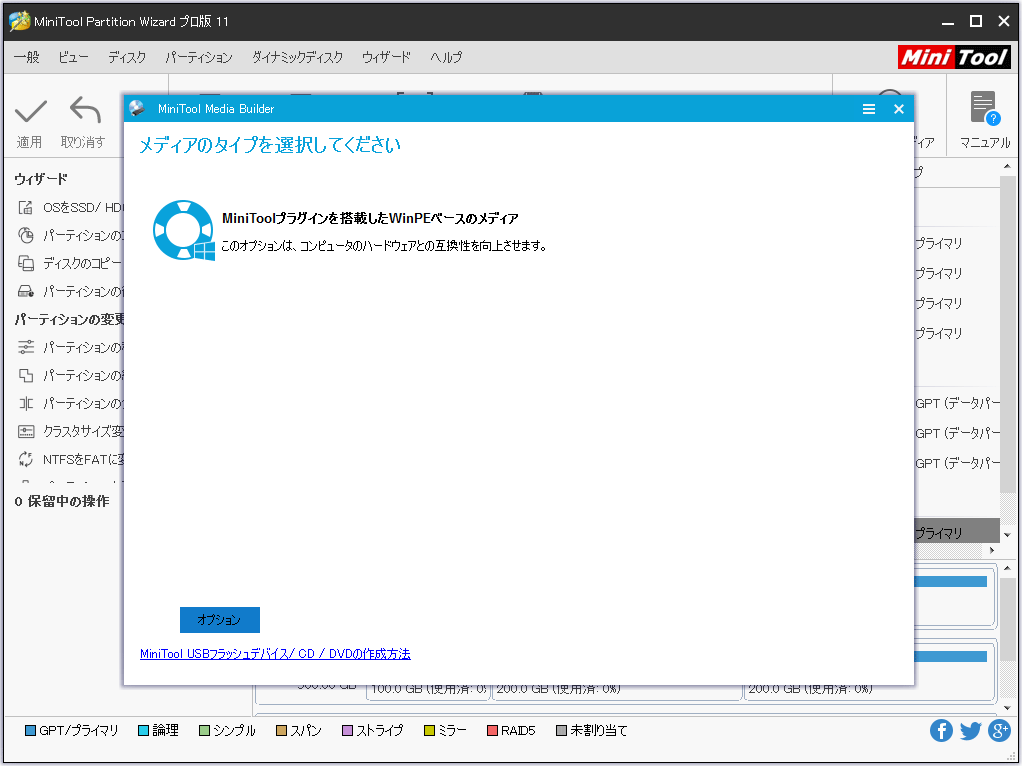Click the 取り消す (Undo) arrow icon

click(x=84, y=111)
